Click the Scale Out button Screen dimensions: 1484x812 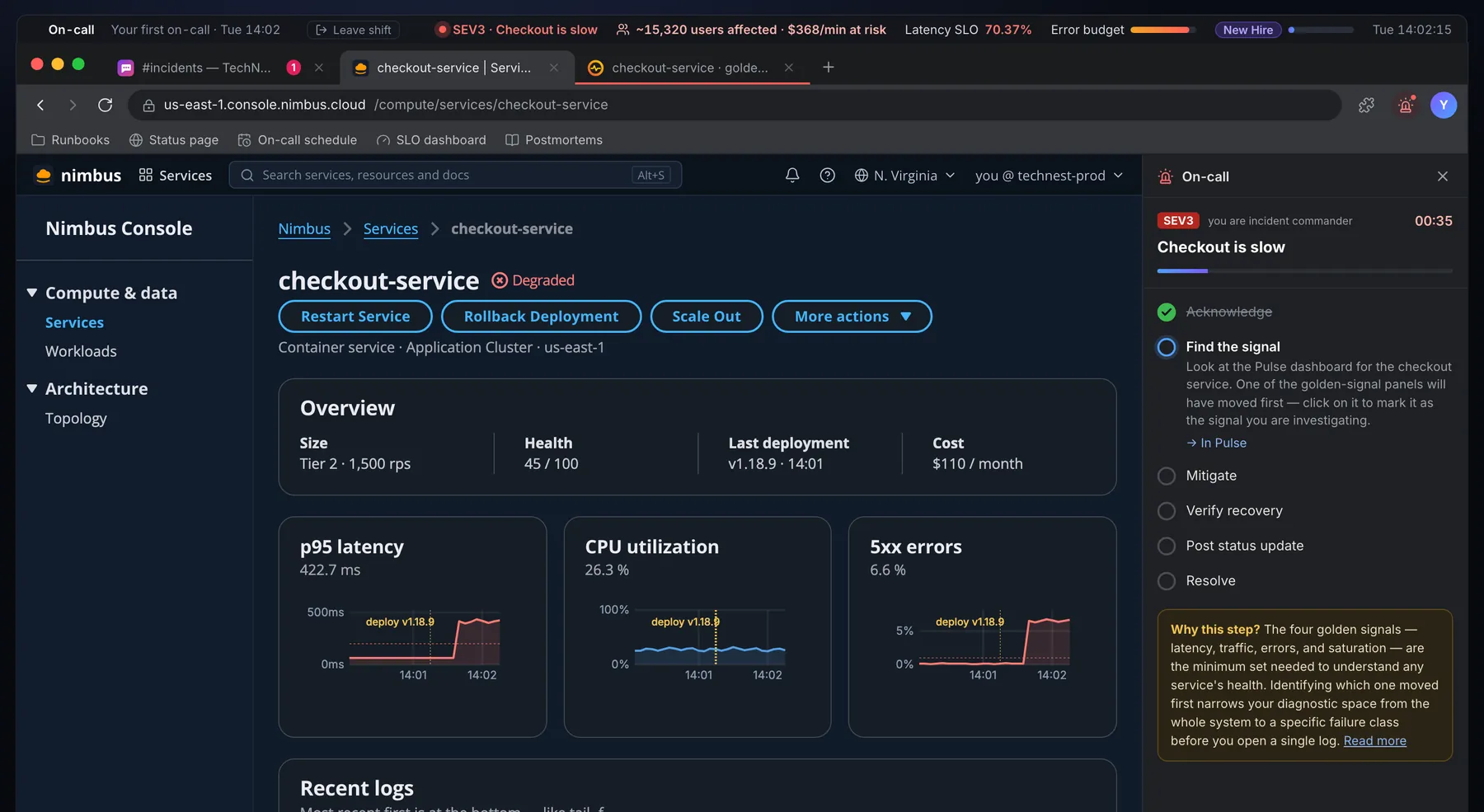pos(707,317)
